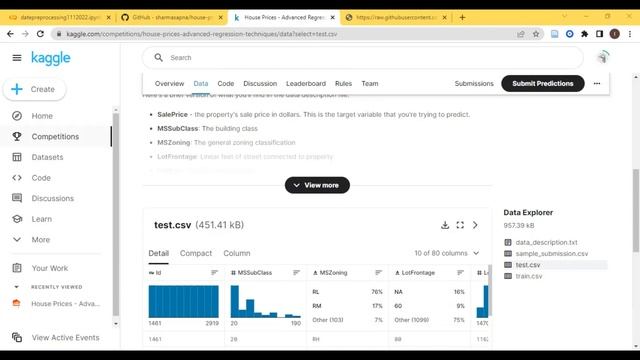Open browser side panel icon

pyautogui.click(x=599, y=34)
